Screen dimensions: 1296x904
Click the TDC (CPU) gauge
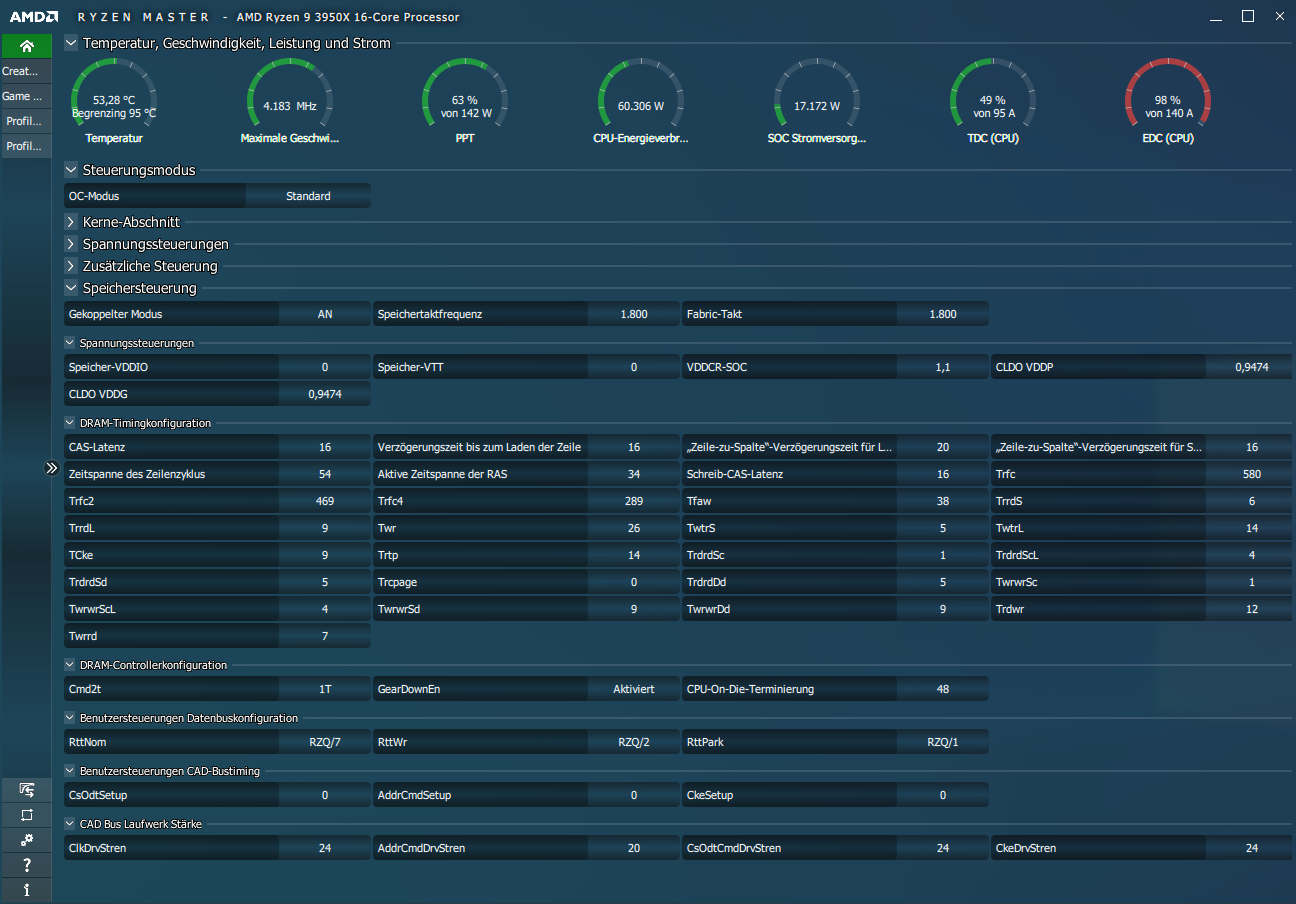(x=993, y=101)
